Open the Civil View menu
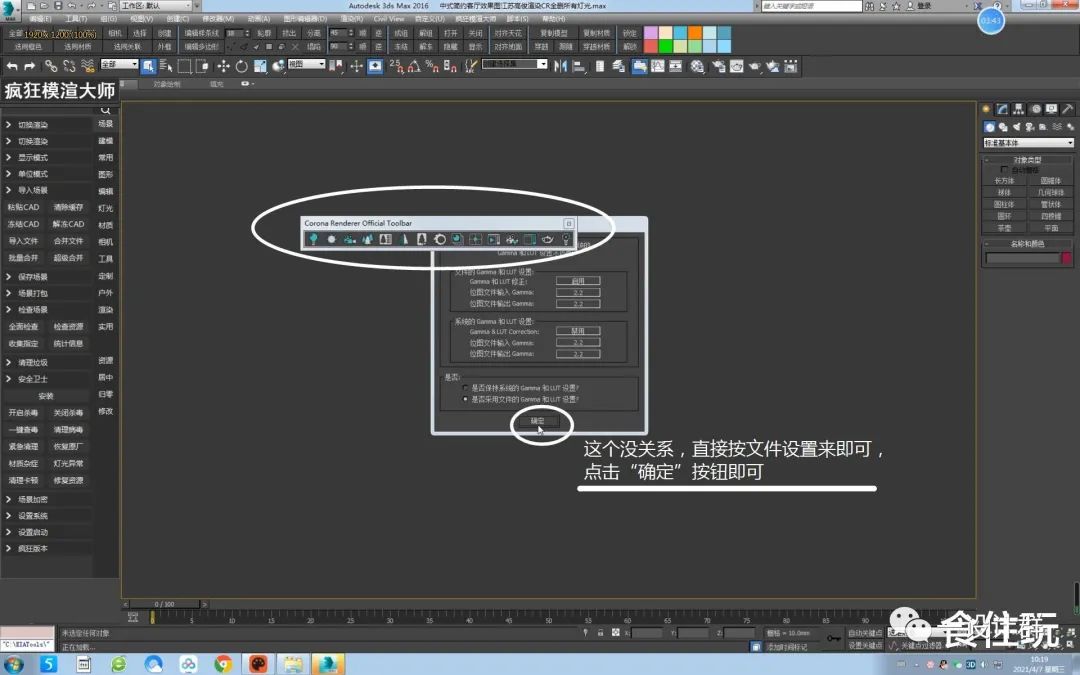 pyautogui.click(x=388, y=19)
